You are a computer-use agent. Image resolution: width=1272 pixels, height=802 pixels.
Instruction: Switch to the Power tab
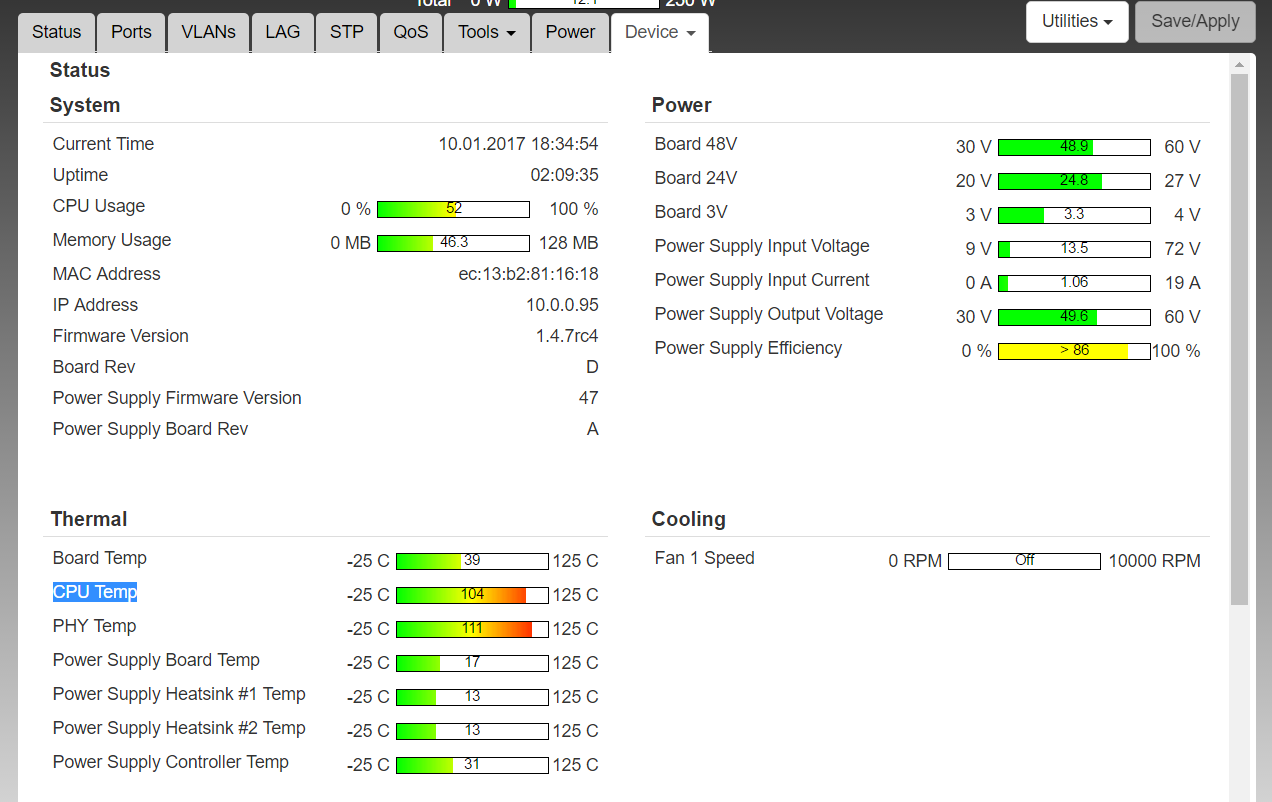tap(570, 32)
